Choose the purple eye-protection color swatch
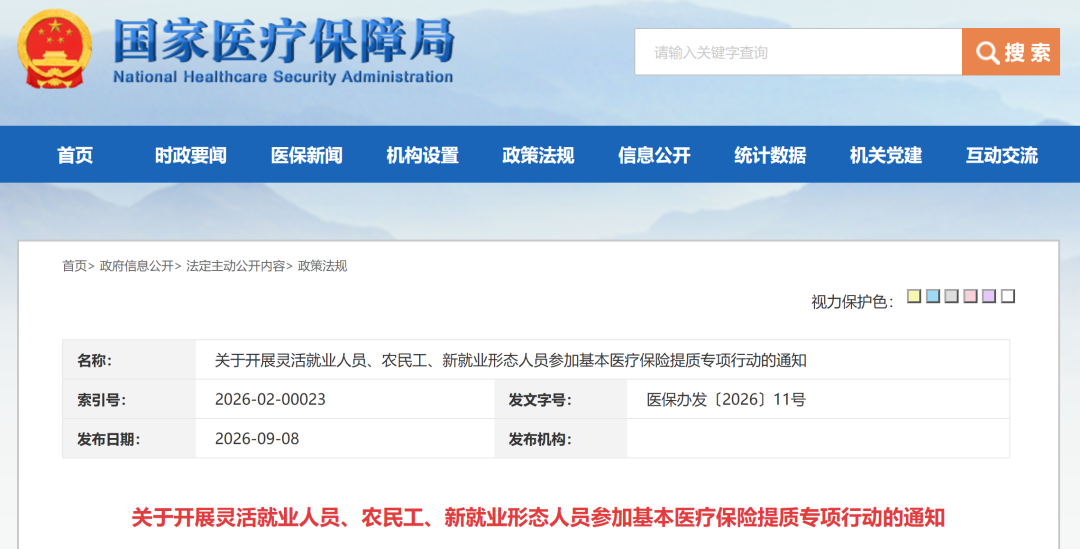1080x549 pixels. tap(989, 296)
